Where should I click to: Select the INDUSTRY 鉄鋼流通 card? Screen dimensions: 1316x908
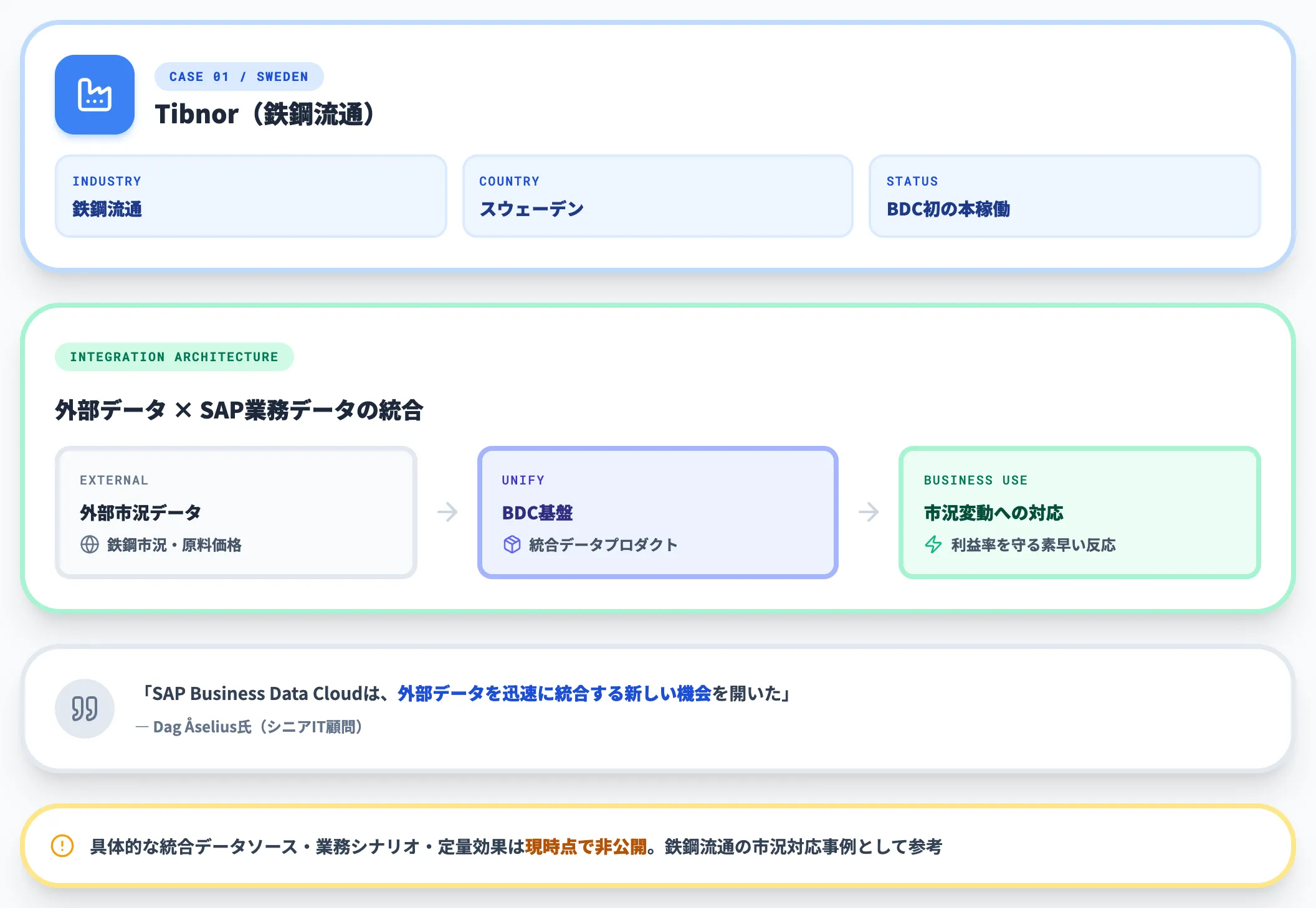point(251,196)
